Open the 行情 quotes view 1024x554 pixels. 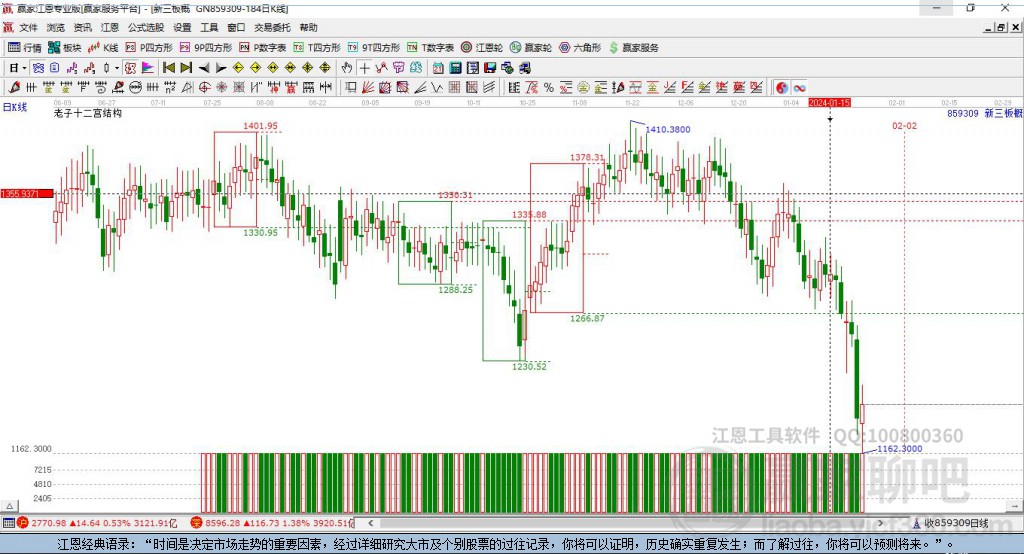(x=24, y=48)
